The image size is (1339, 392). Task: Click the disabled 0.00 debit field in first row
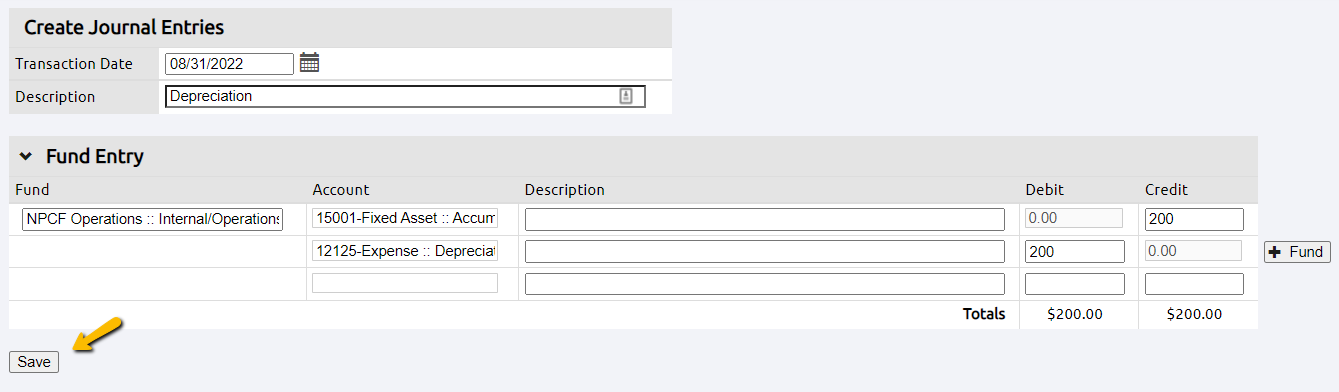click(x=1074, y=218)
